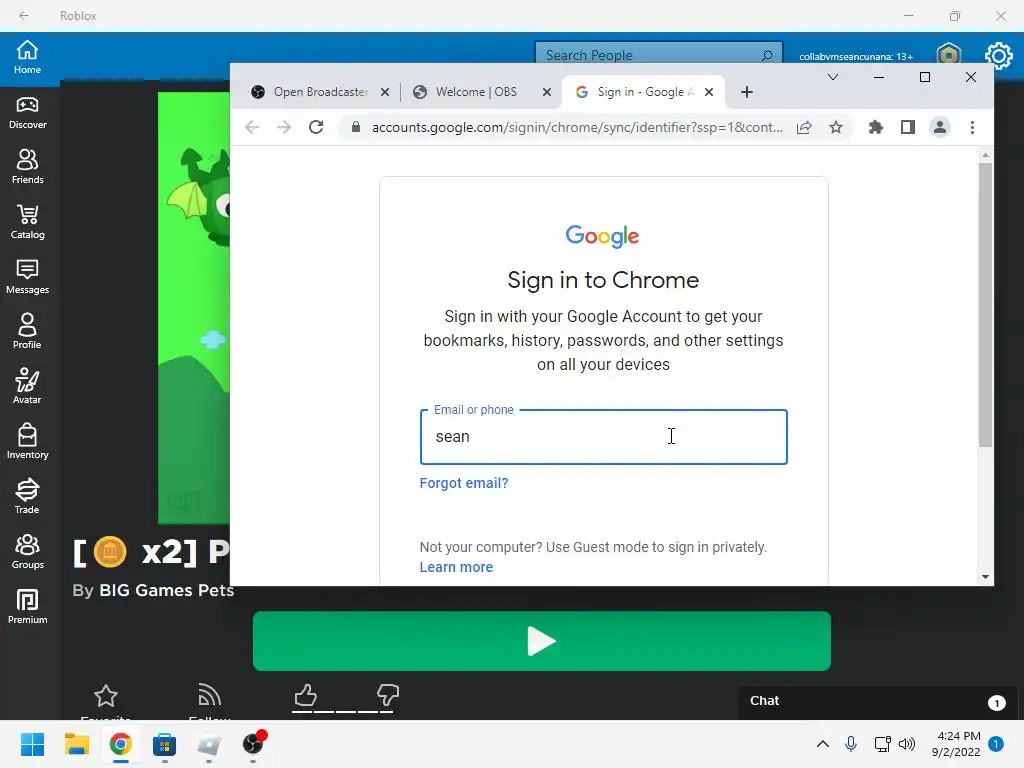The width and height of the screenshot is (1024, 768).
Task: Click the Chrome page scrollbar thumb
Action: tap(985, 305)
